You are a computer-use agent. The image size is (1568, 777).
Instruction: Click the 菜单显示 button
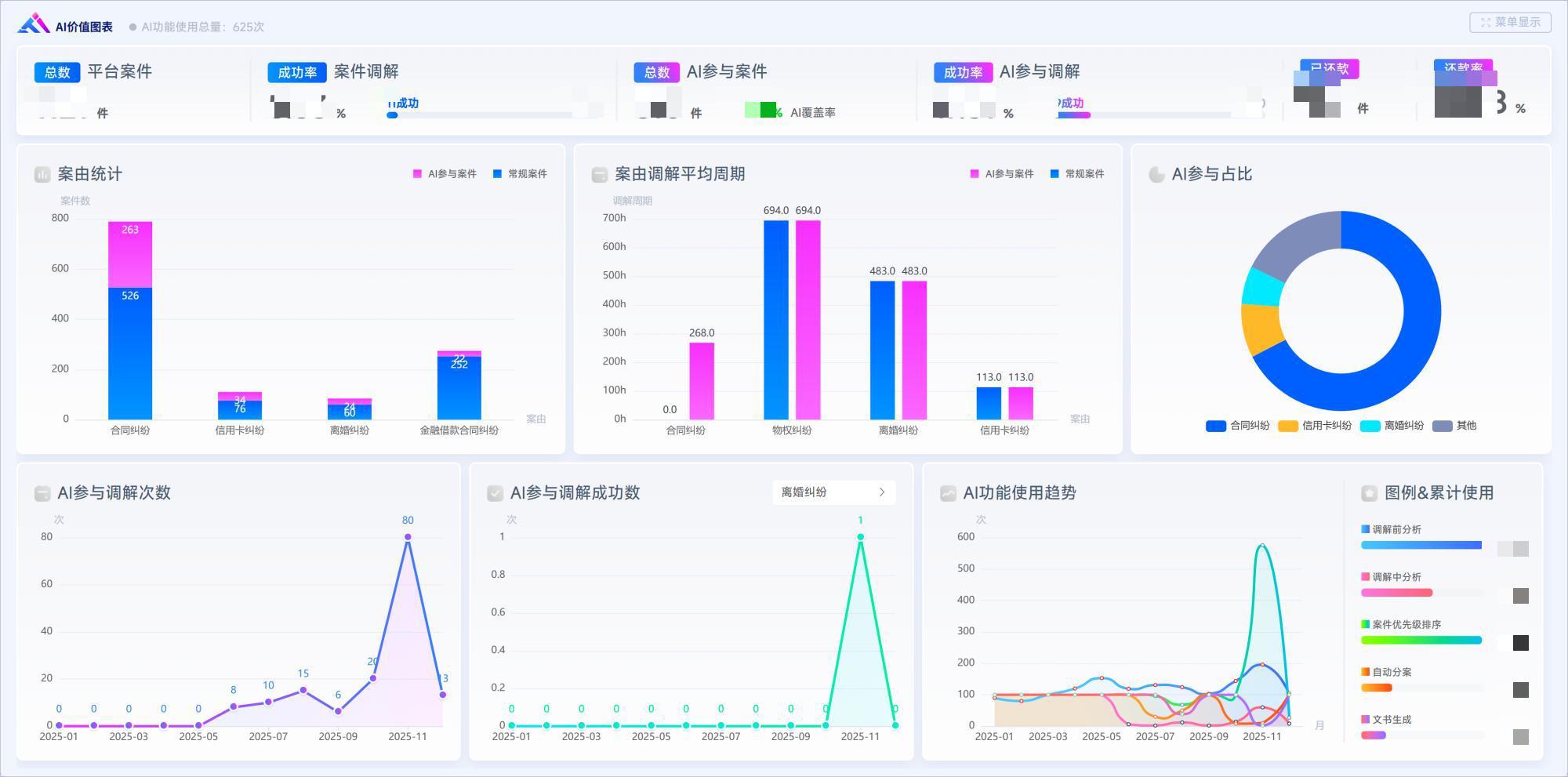(1510, 22)
